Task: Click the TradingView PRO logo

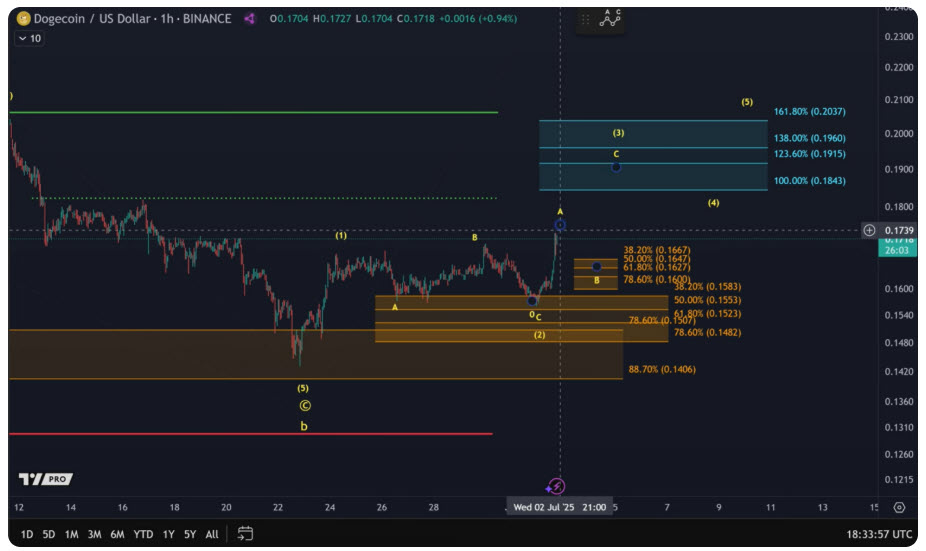Action: [45, 478]
